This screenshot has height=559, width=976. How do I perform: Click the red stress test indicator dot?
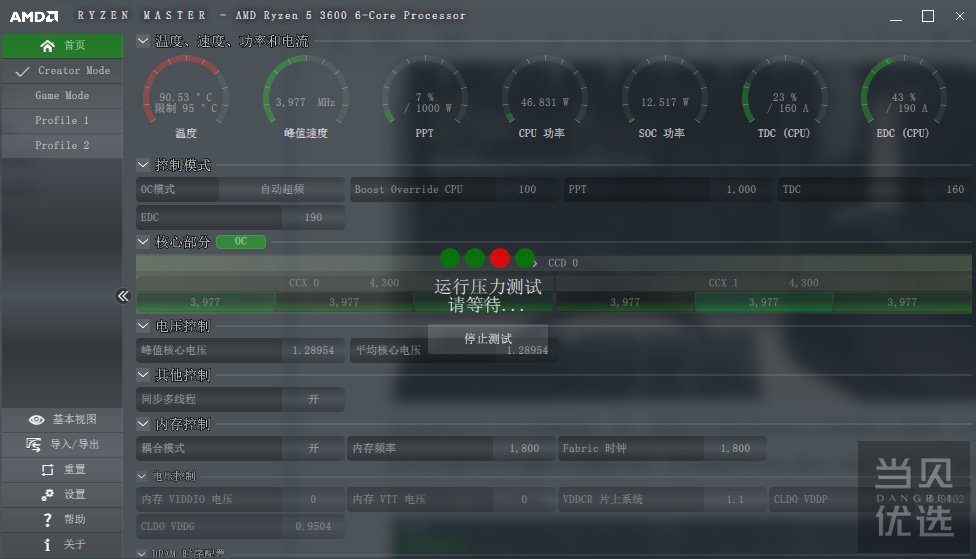(500, 258)
